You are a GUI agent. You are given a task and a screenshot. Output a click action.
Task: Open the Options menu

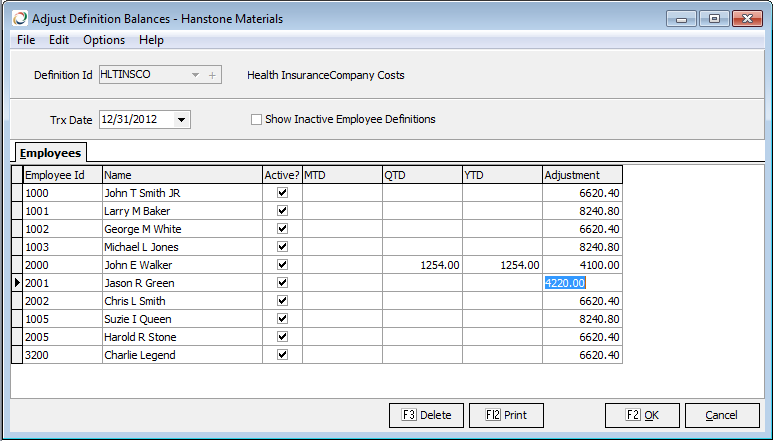104,40
